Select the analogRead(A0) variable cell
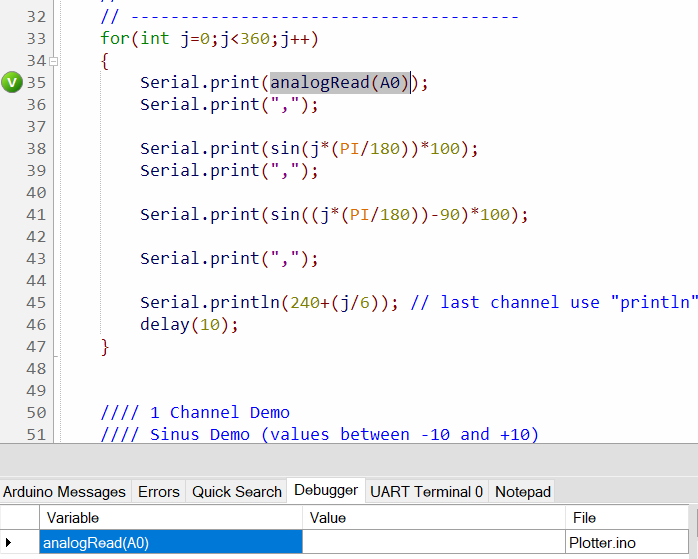The height and width of the screenshot is (559, 698). [x=171, y=543]
